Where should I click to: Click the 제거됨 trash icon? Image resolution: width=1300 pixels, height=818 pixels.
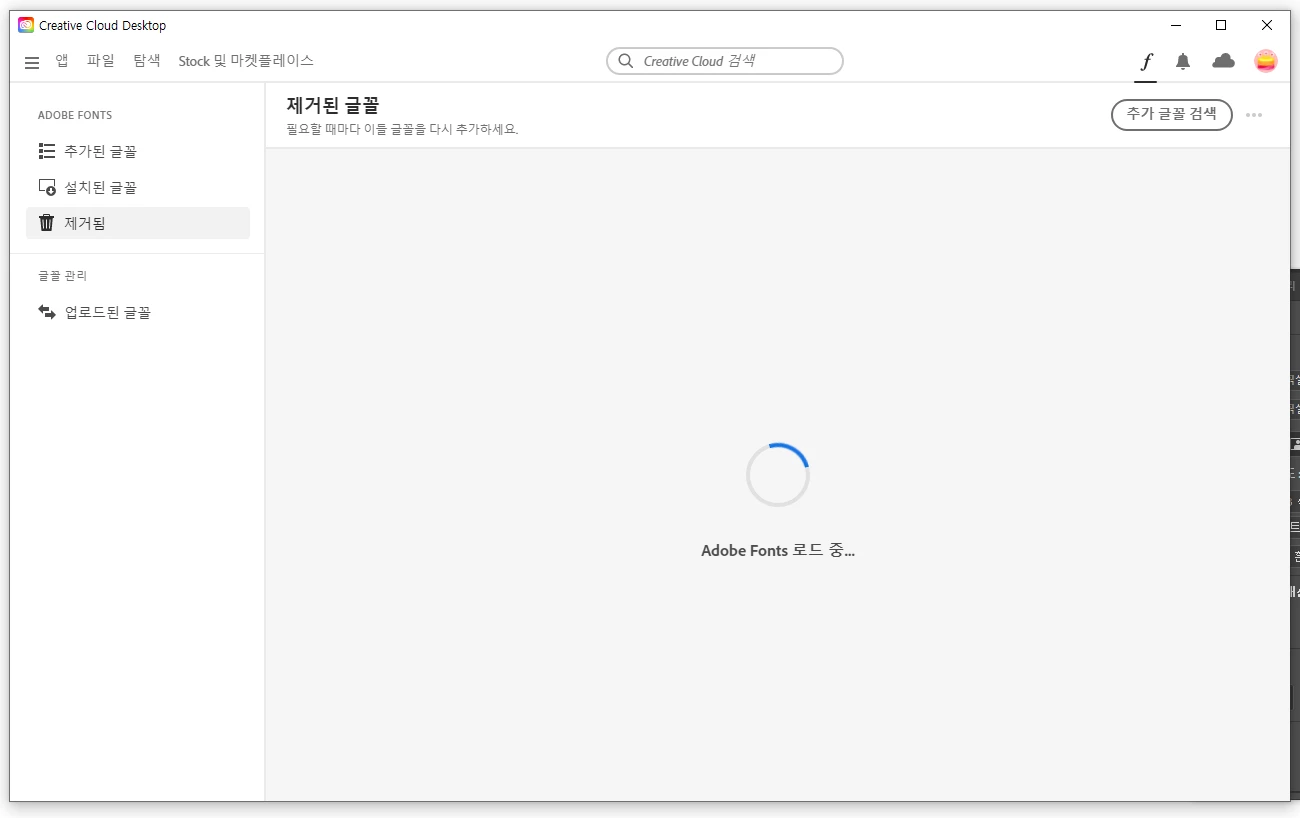point(46,223)
